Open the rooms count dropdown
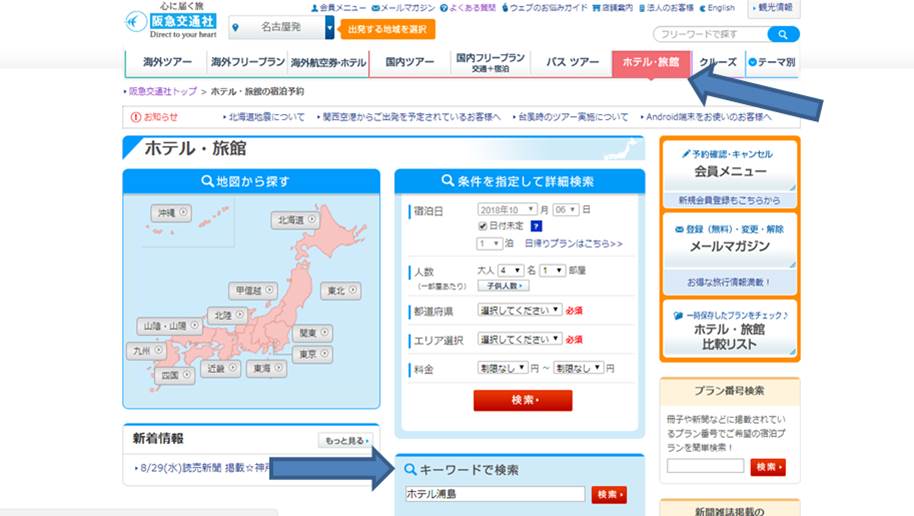The height and width of the screenshot is (516, 914). point(553,271)
